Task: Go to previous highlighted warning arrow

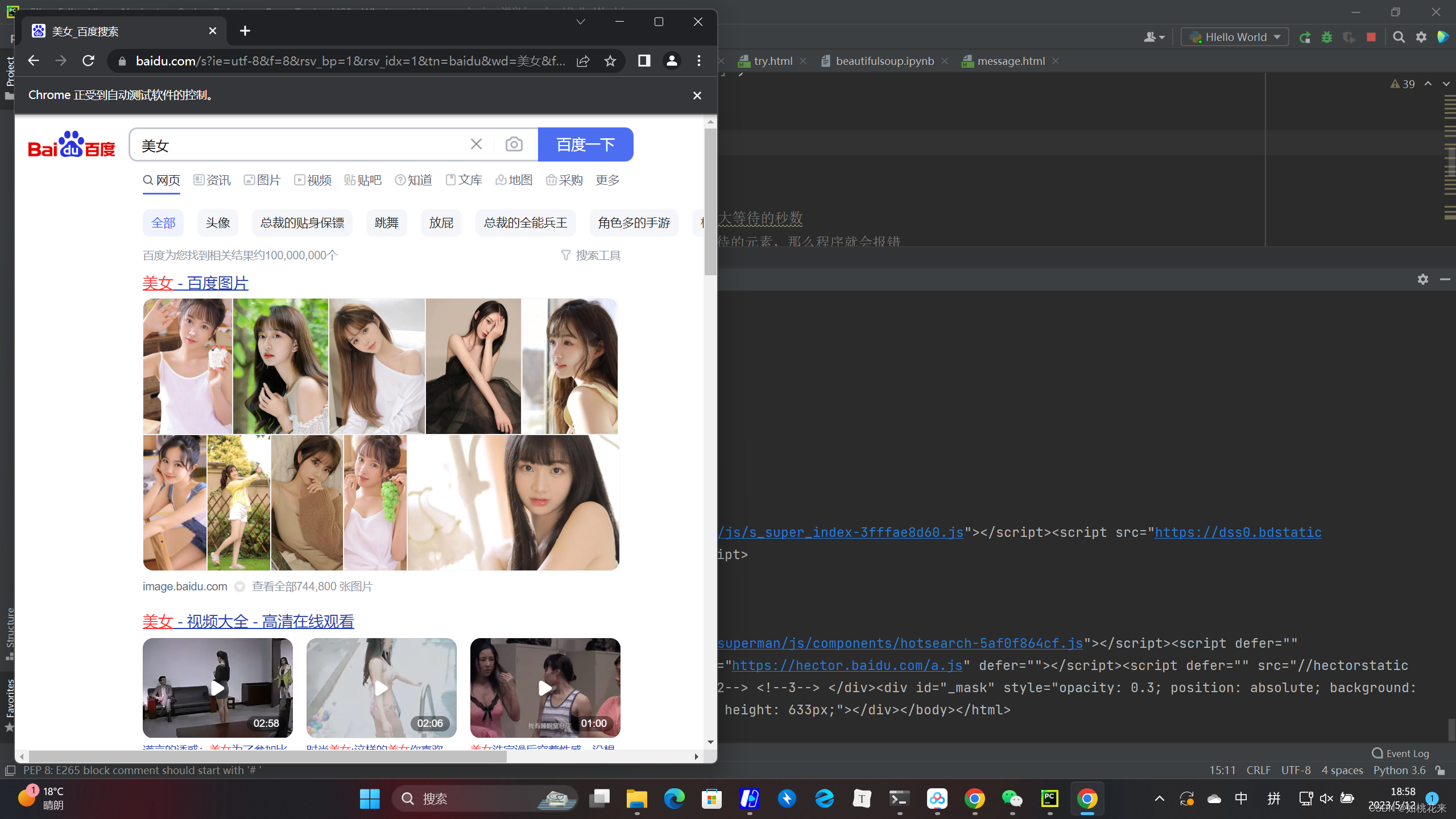Action: coord(1428,84)
